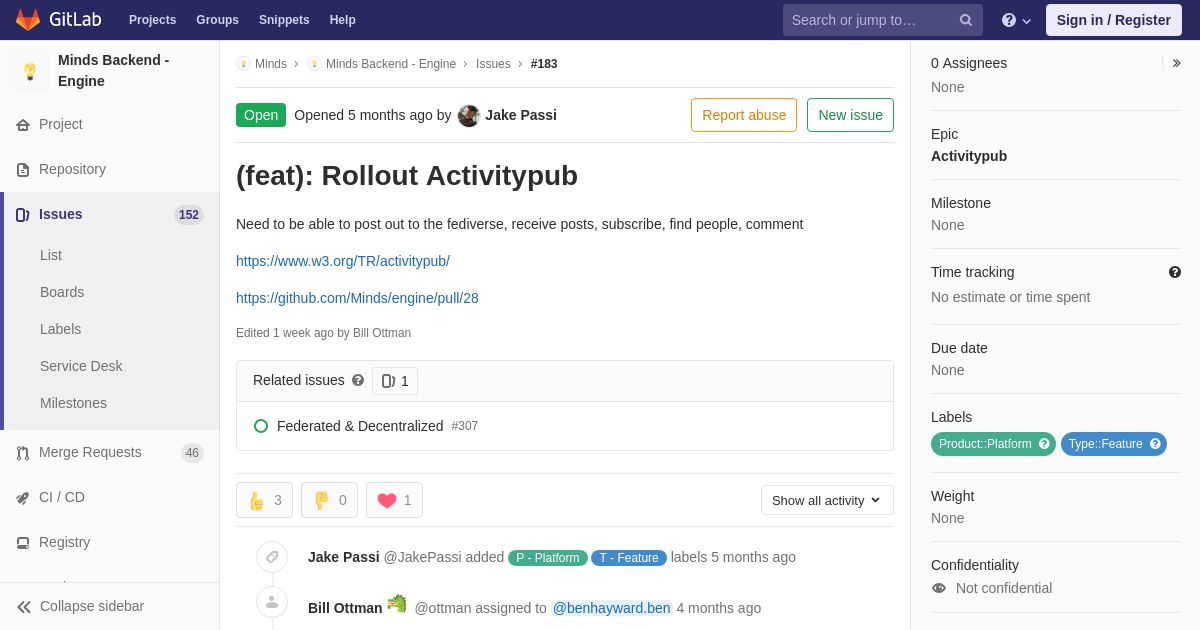The height and width of the screenshot is (630, 1200).
Task: Click the New issue button
Action: 850,115
